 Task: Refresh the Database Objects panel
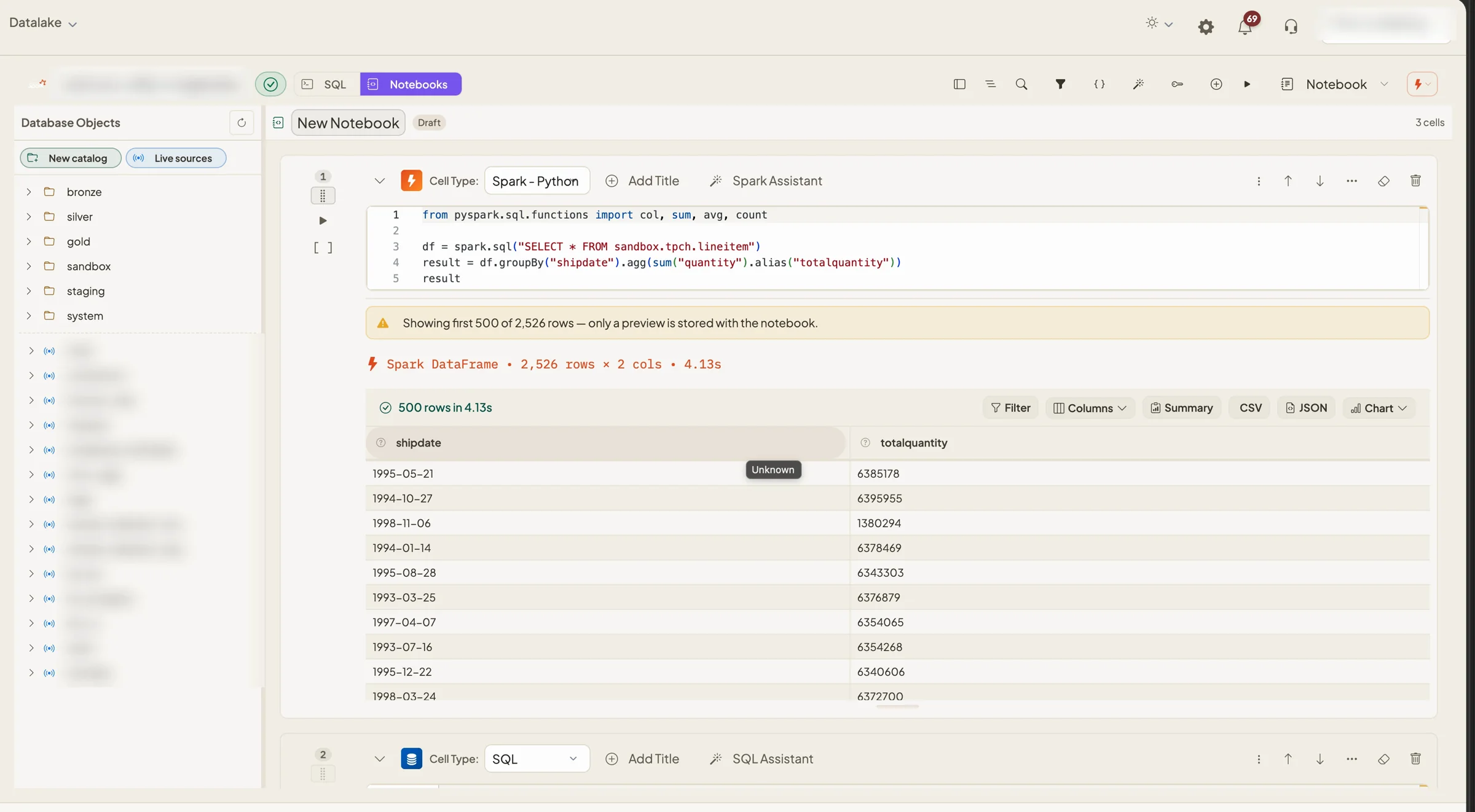point(242,123)
